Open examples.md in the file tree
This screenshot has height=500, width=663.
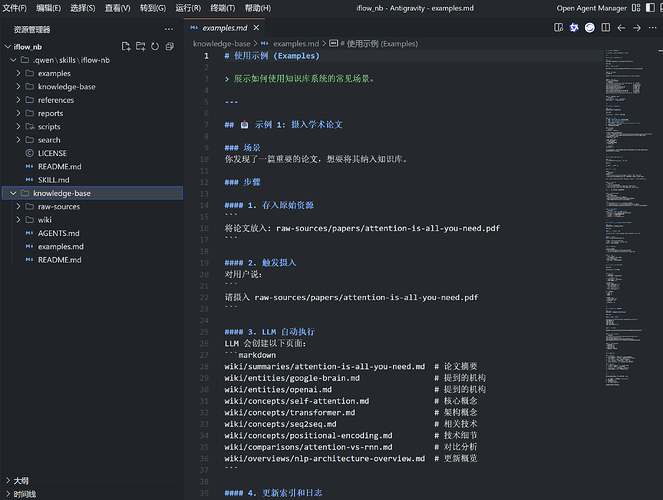click(61, 246)
